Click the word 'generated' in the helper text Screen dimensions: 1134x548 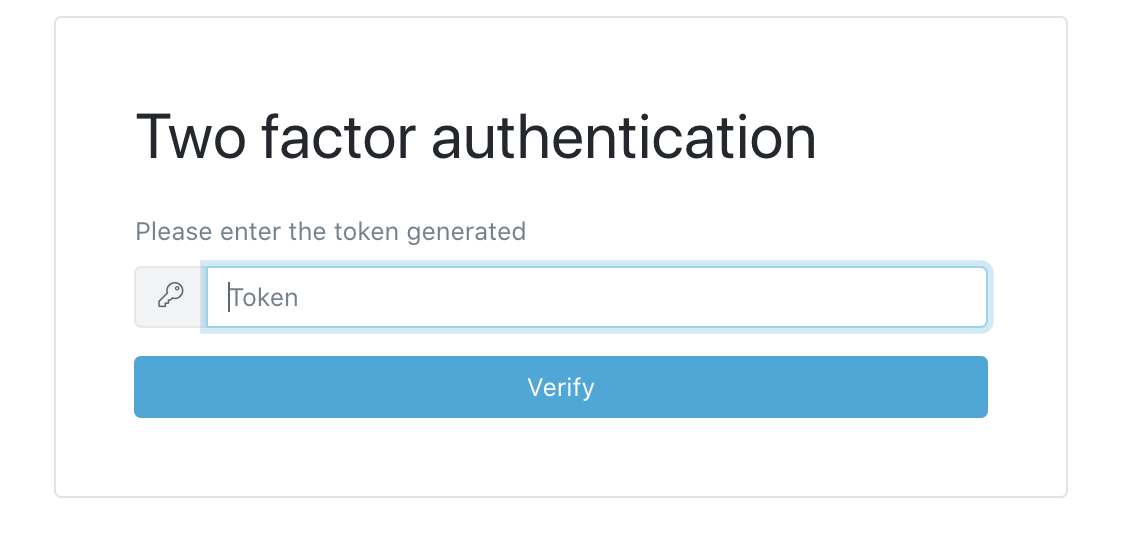tap(465, 232)
